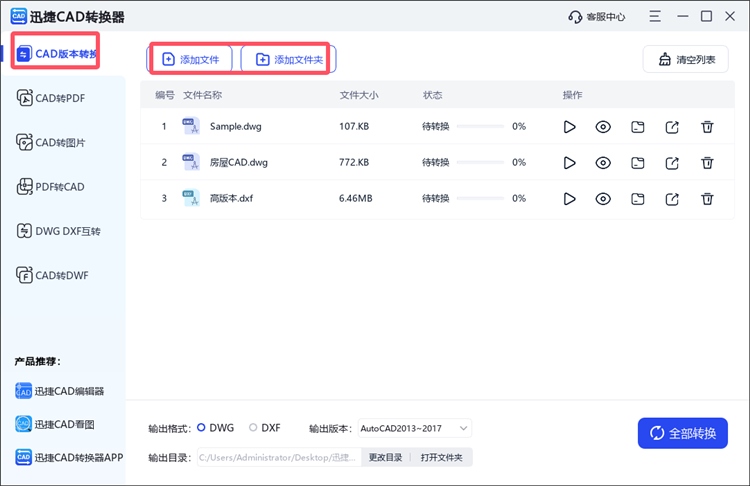Click the 输出目录 path field
The width and height of the screenshot is (750, 486).
278,457
